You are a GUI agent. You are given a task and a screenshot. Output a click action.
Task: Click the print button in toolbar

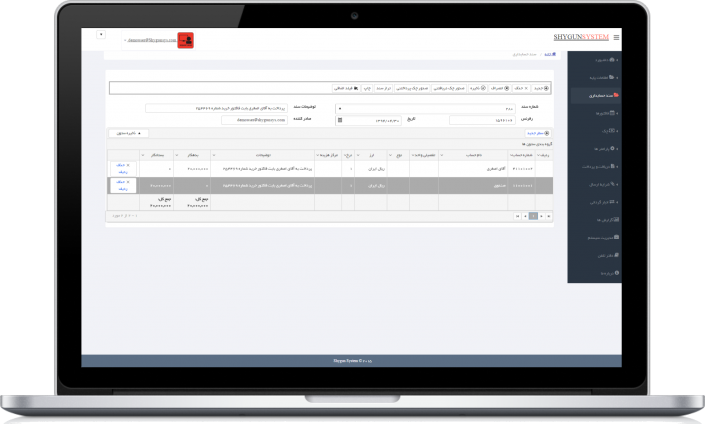coord(367,88)
